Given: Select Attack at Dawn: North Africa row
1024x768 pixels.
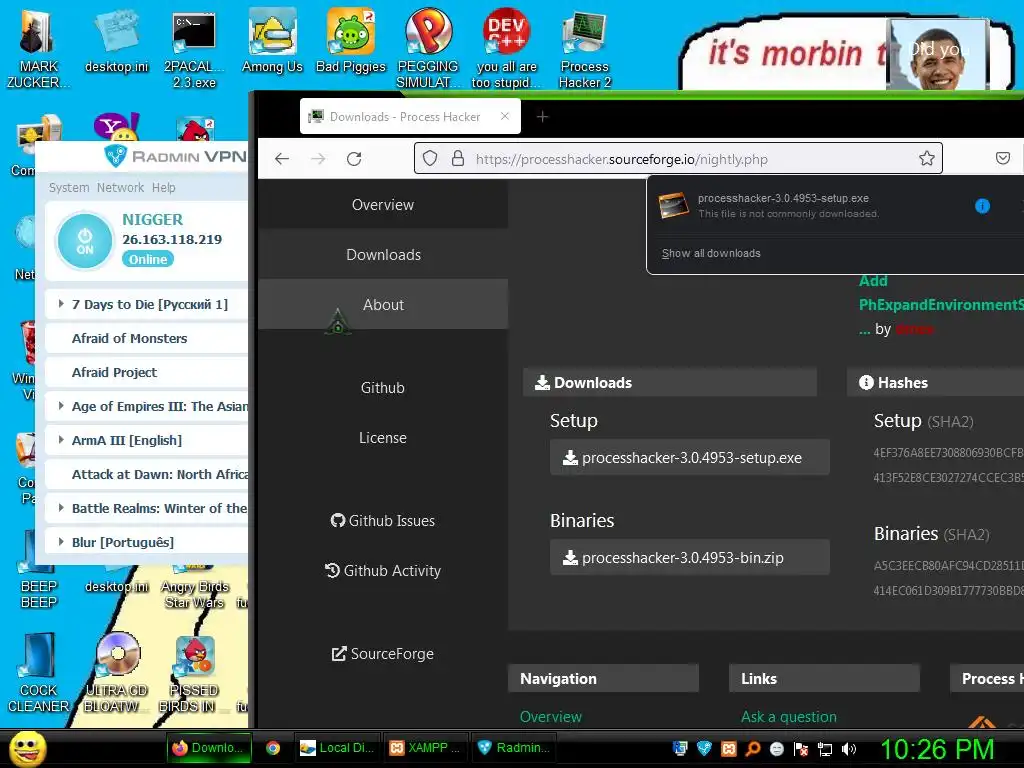Looking at the screenshot, I should coord(146,474).
